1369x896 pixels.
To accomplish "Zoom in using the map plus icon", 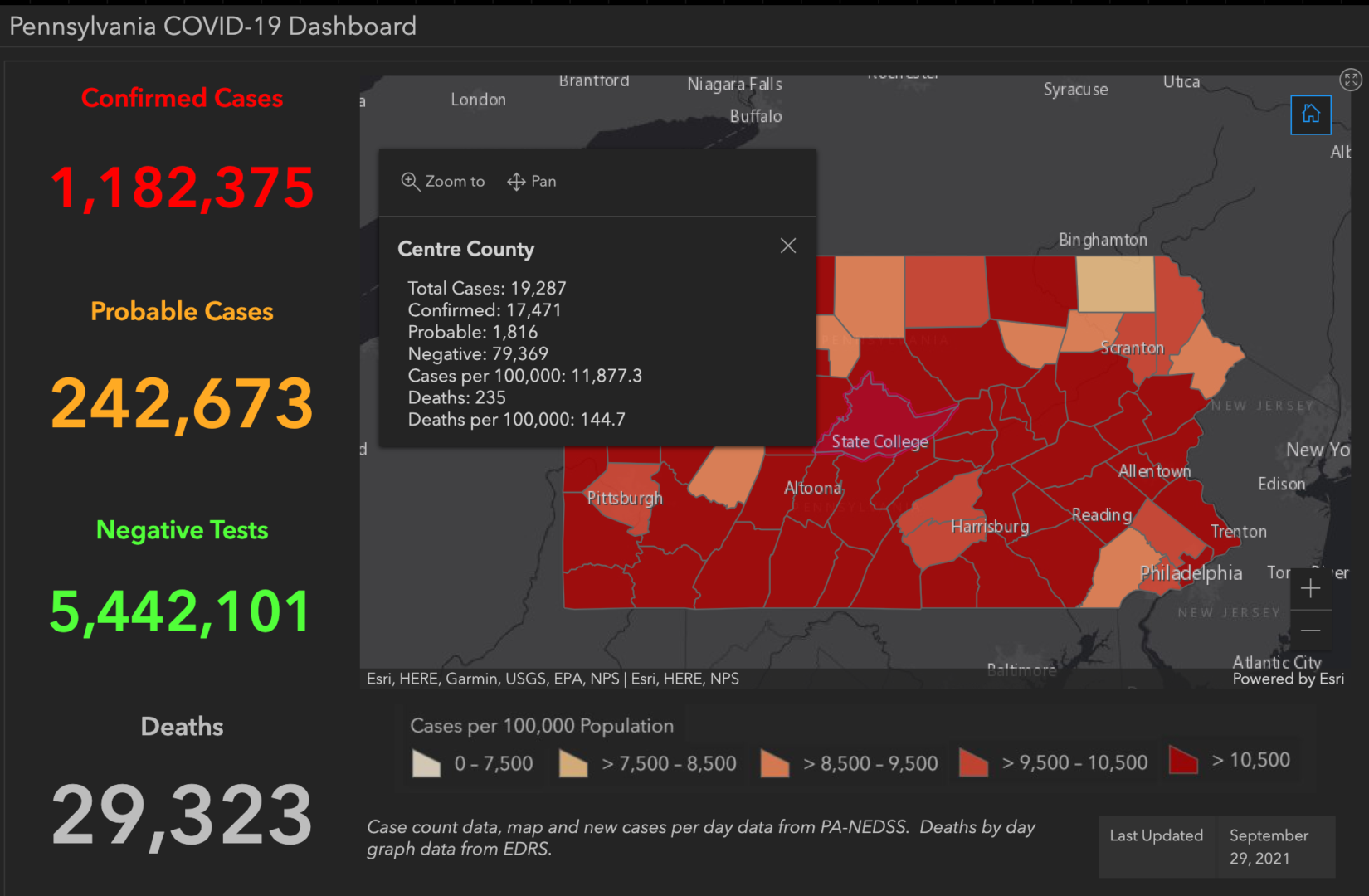I will (1310, 588).
